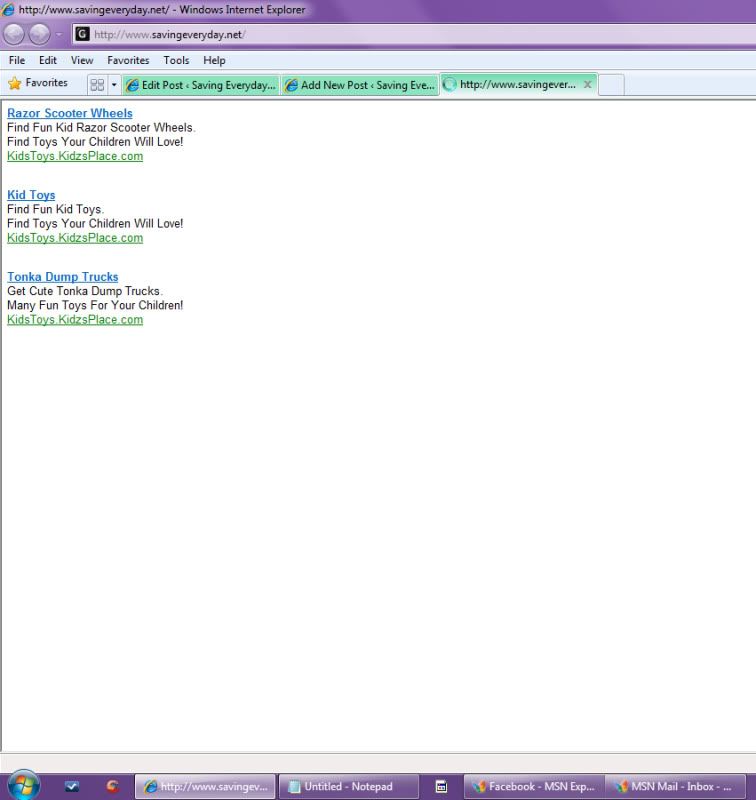This screenshot has width=756, height=800.
Task: Open the Windows Start orb
Action: (x=22, y=786)
